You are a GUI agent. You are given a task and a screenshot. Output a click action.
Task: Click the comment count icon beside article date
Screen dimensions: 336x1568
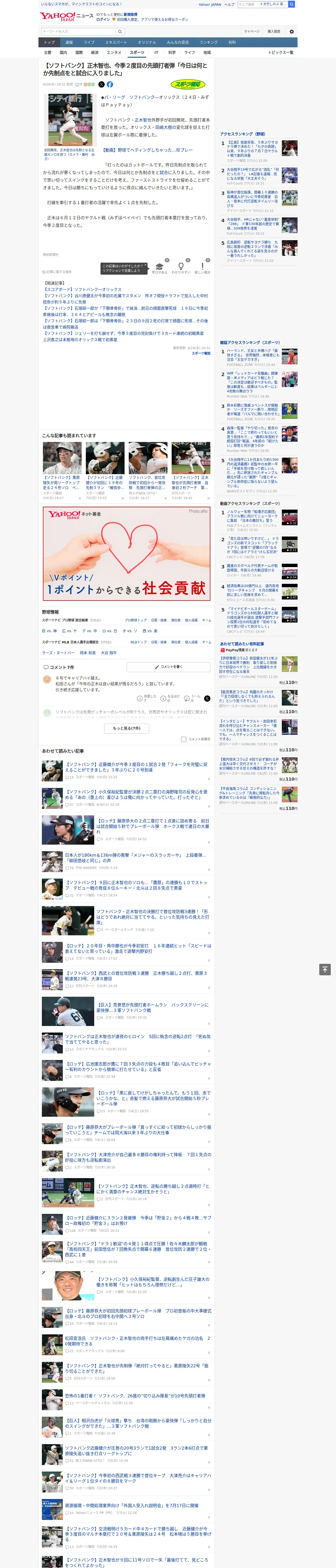click(79, 85)
